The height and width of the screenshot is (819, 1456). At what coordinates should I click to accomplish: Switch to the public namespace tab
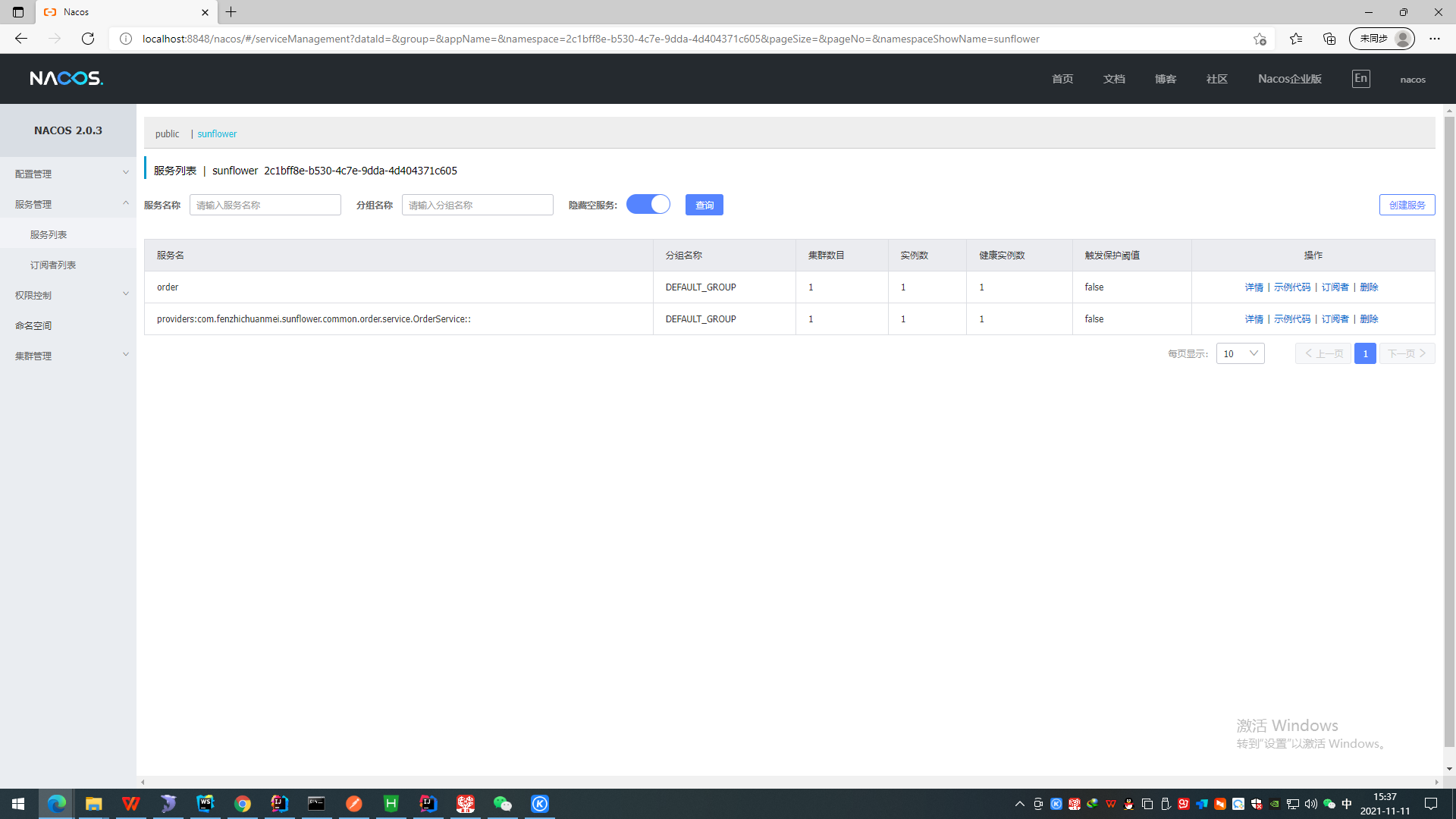pyautogui.click(x=167, y=133)
